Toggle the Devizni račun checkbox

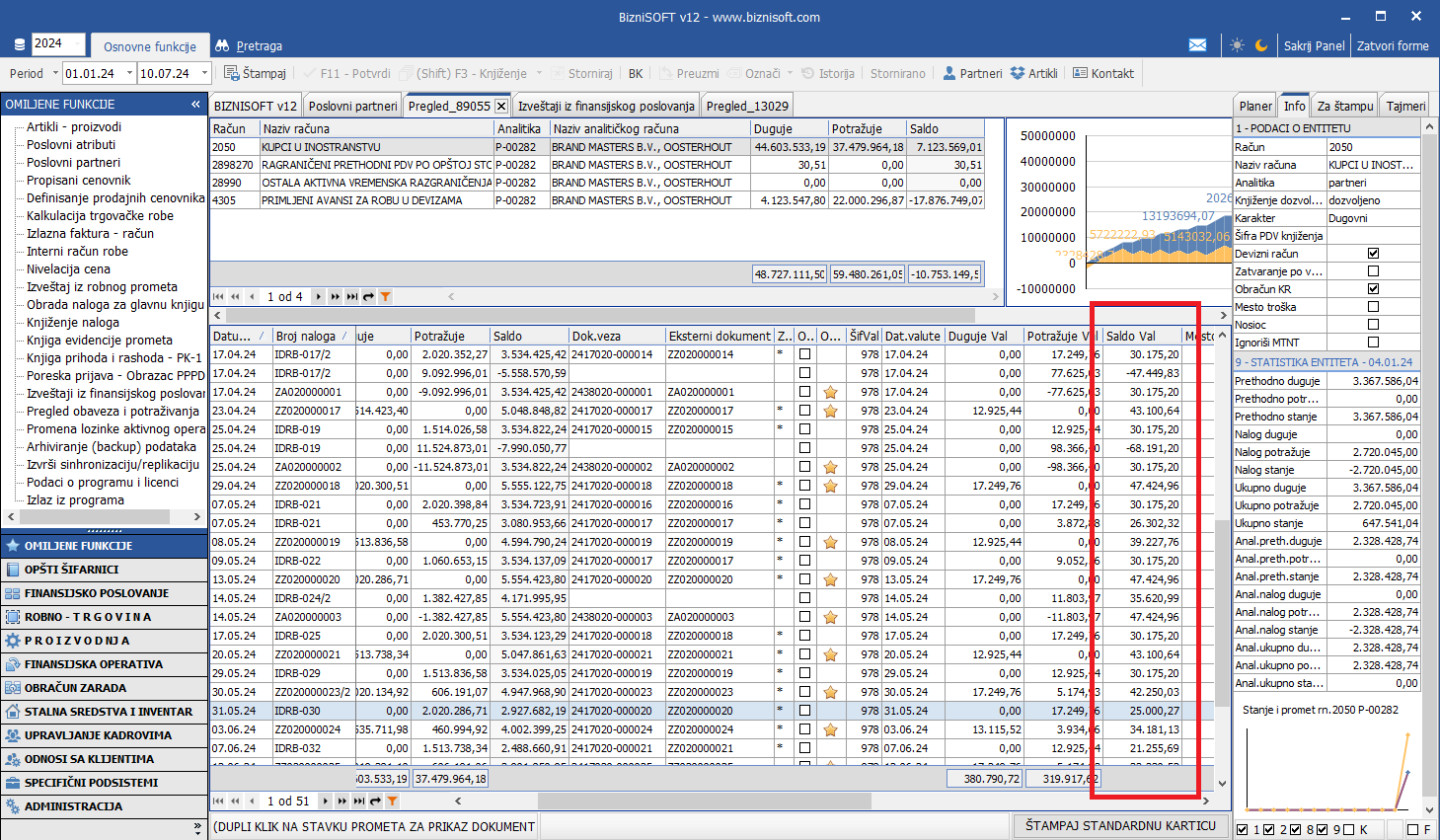click(x=1373, y=254)
